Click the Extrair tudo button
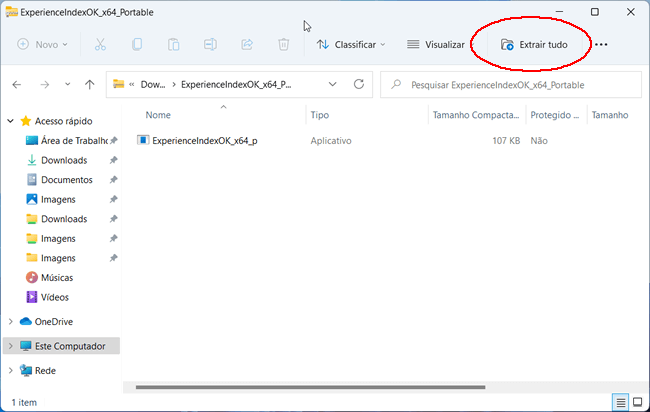Viewport: 650px width, 412px height. (x=534, y=44)
